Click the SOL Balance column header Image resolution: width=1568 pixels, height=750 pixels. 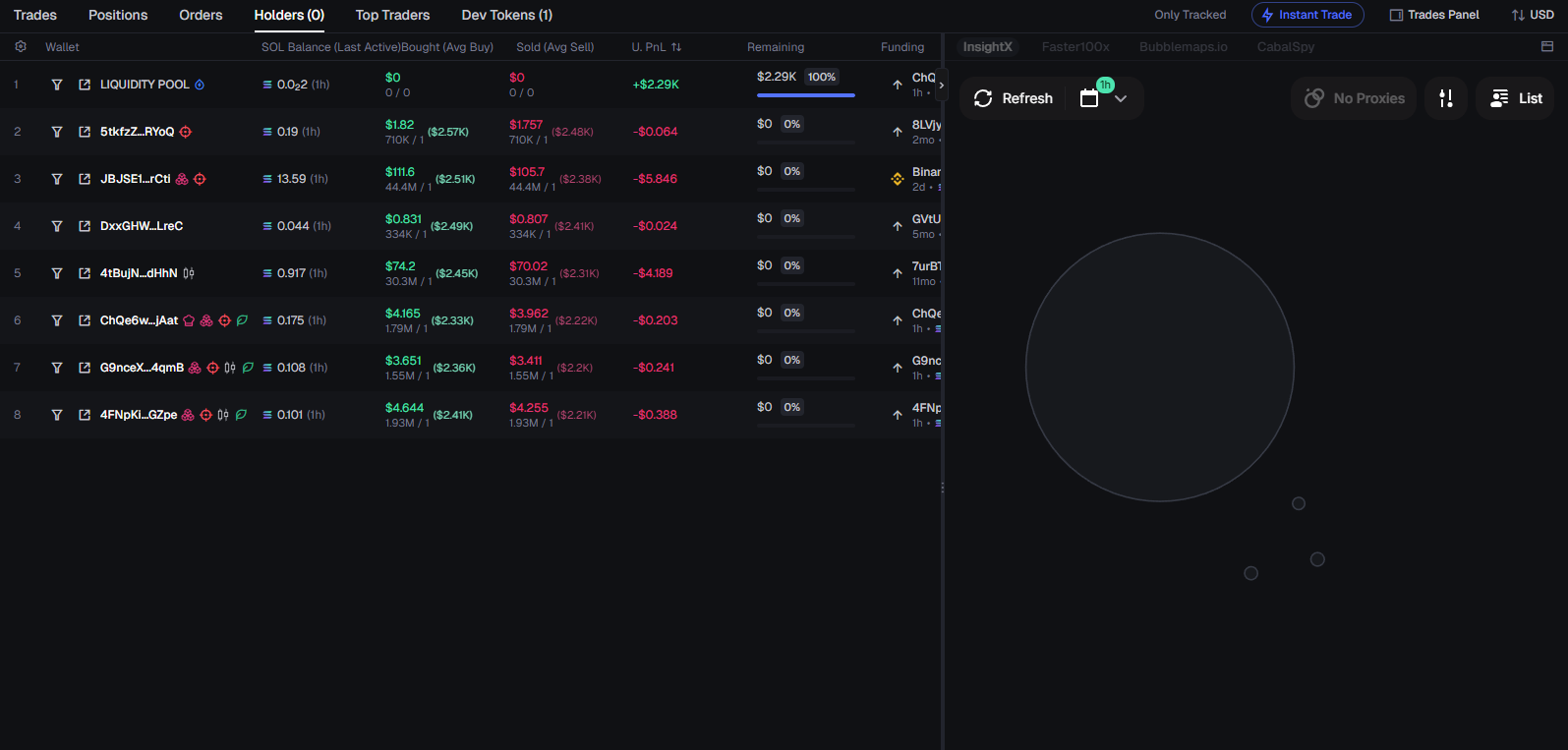[x=330, y=47]
